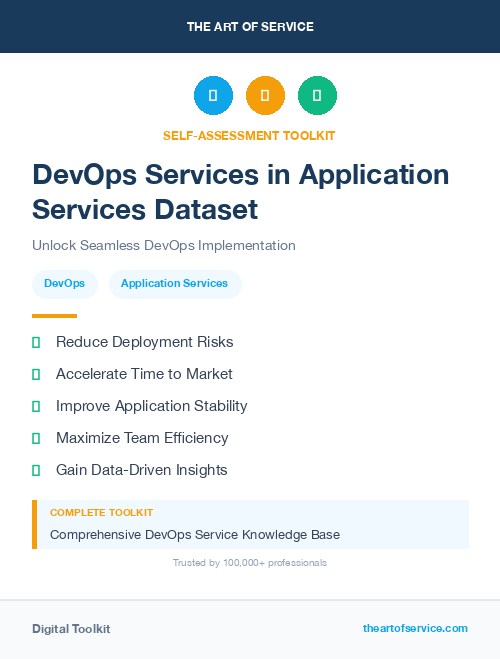Click the Digital Toolkit footer label
The width and height of the screenshot is (500, 659).
pyautogui.click(x=71, y=629)
